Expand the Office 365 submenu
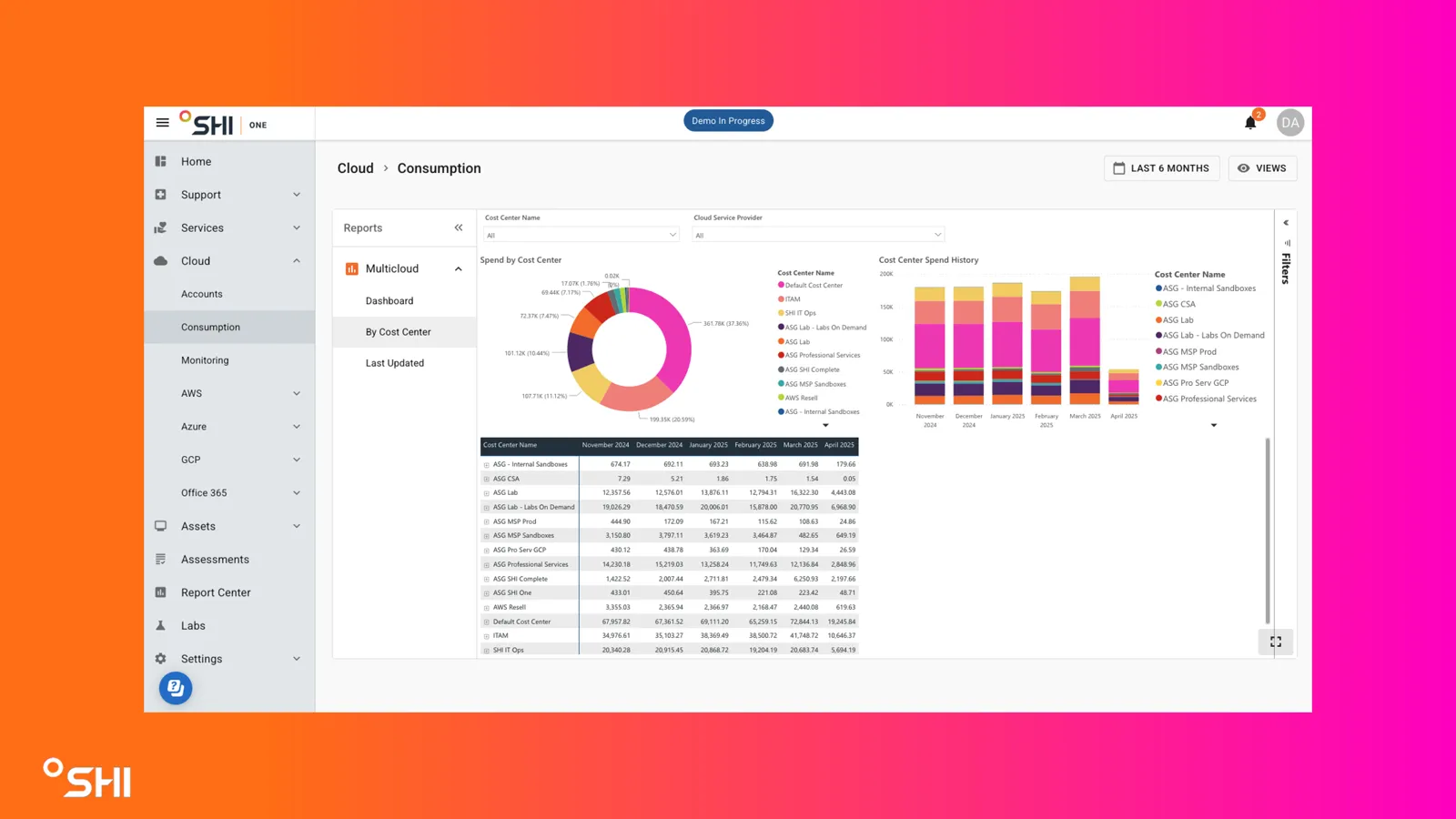1456x819 pixels. [x=297, y=493]
